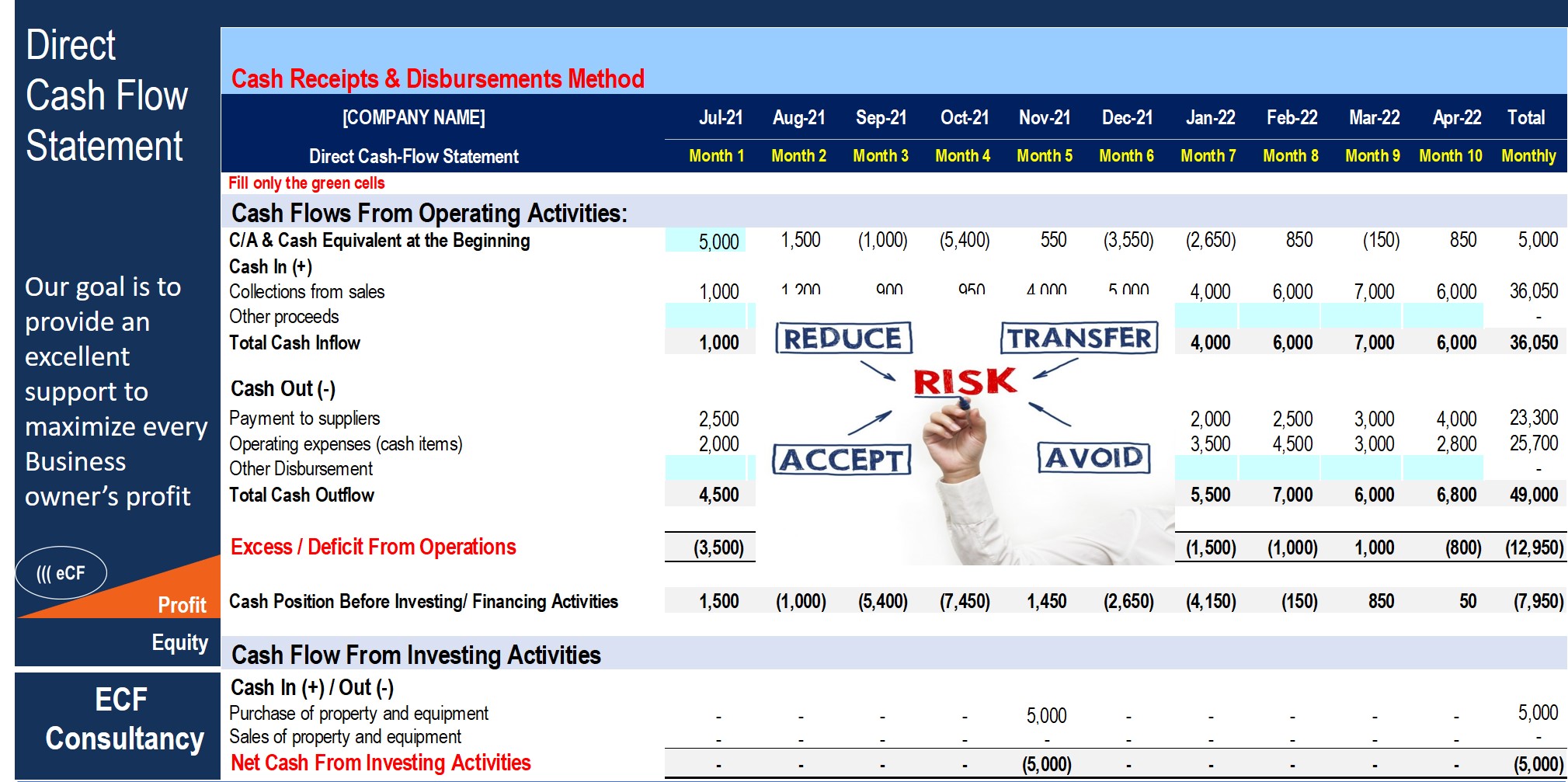The height and width of the screenshot is (782, 1568).
Task: Click the C/A & Cash Equivalent at the Beginning label
Action: 380,241
